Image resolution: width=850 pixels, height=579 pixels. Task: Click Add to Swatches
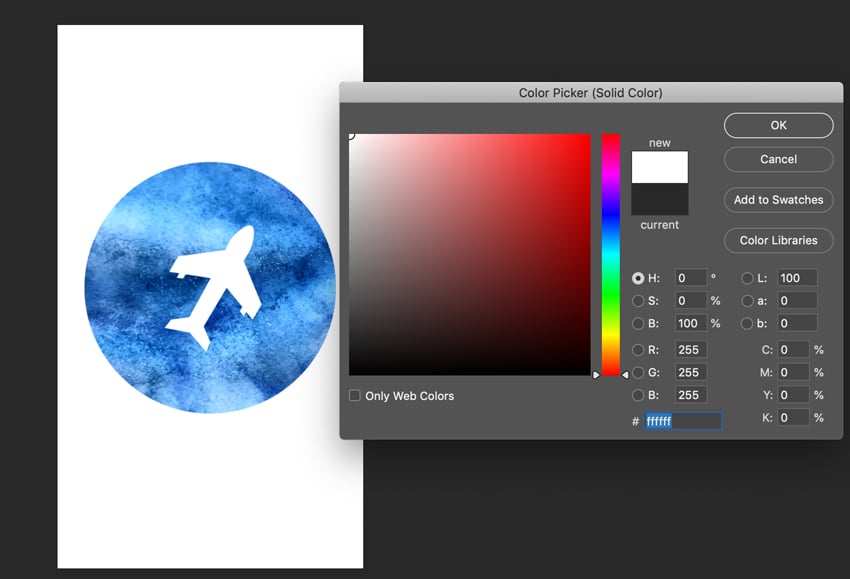tap(778, 200)
